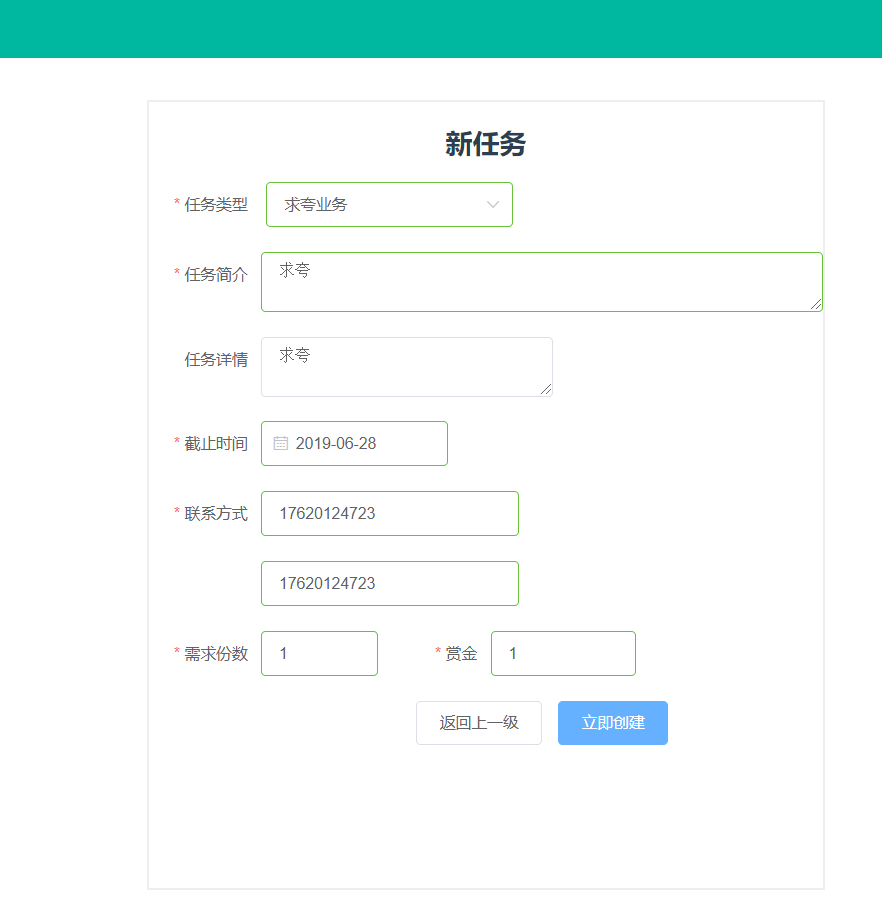The width and height of the screenshot is (882, 906).
Task: Select the contact field labeled 联系方式
Action: pyautogui.click(x=389, y=513)
